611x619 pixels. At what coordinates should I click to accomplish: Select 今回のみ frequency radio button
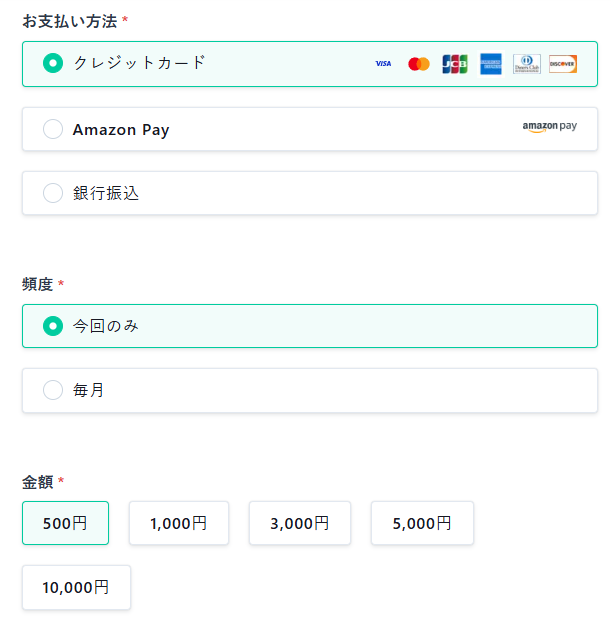(53, 326)
